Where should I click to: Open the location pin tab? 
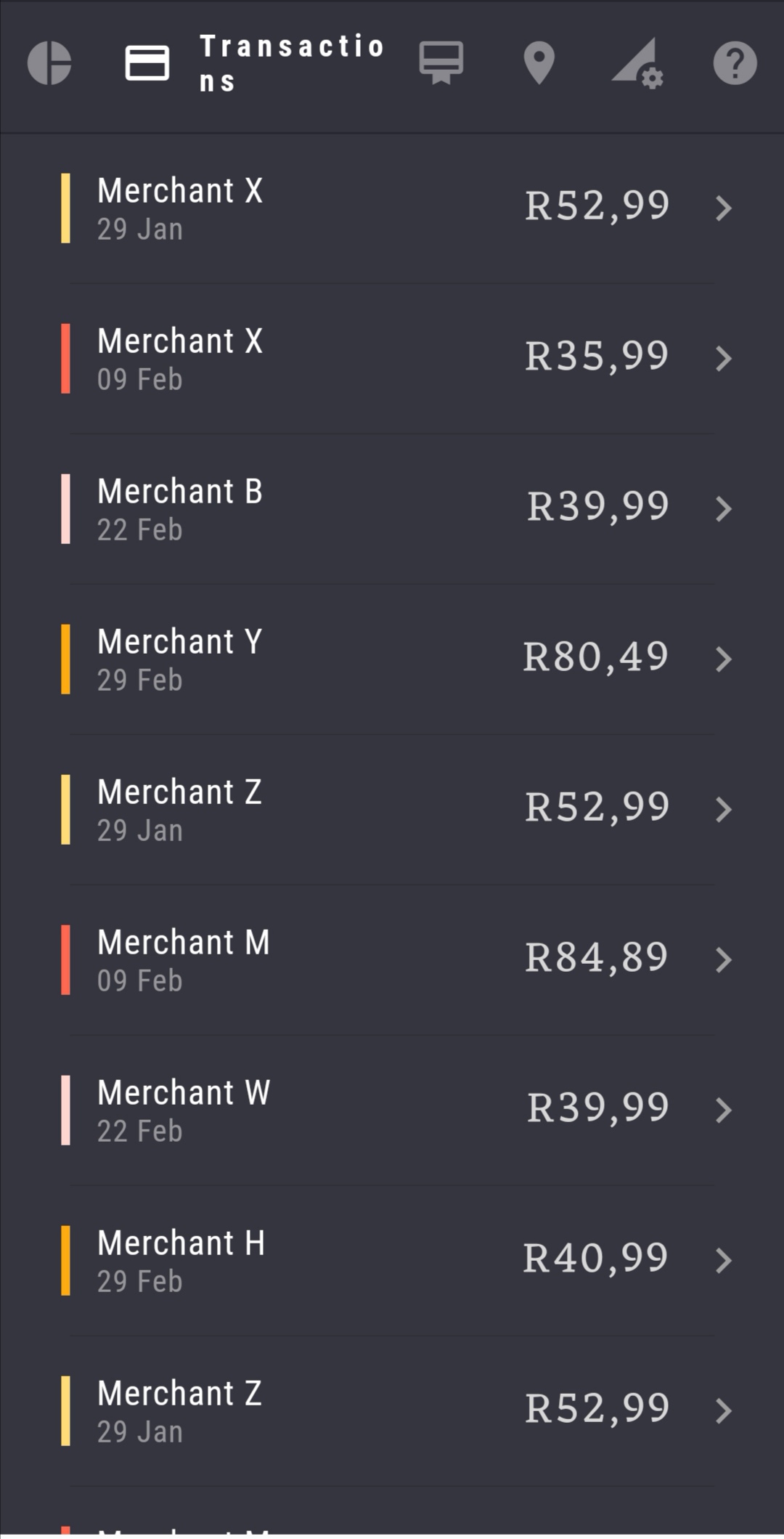click(x=539, y=63)
